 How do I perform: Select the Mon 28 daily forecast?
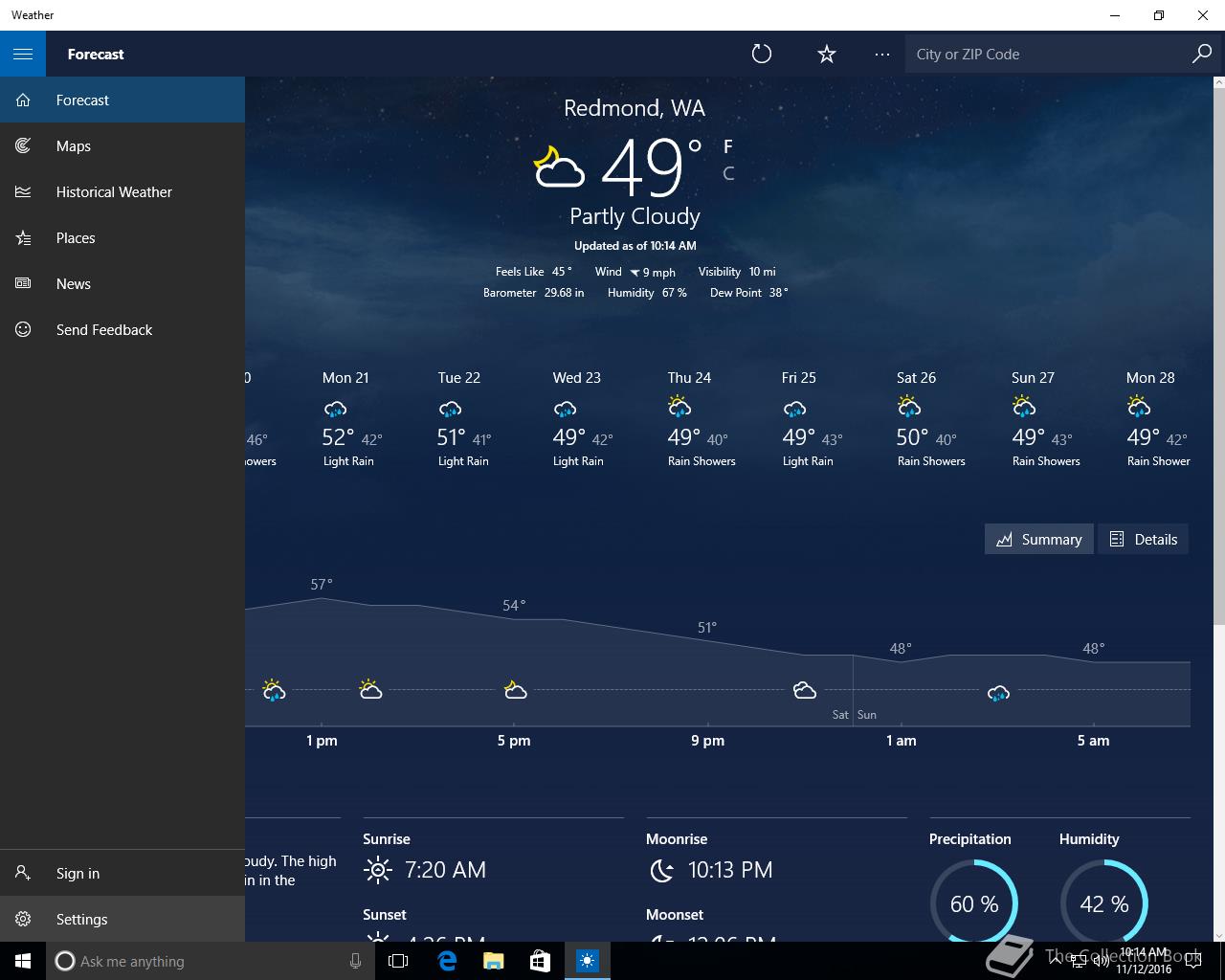pyautogui.click(x=1158, y=418)
